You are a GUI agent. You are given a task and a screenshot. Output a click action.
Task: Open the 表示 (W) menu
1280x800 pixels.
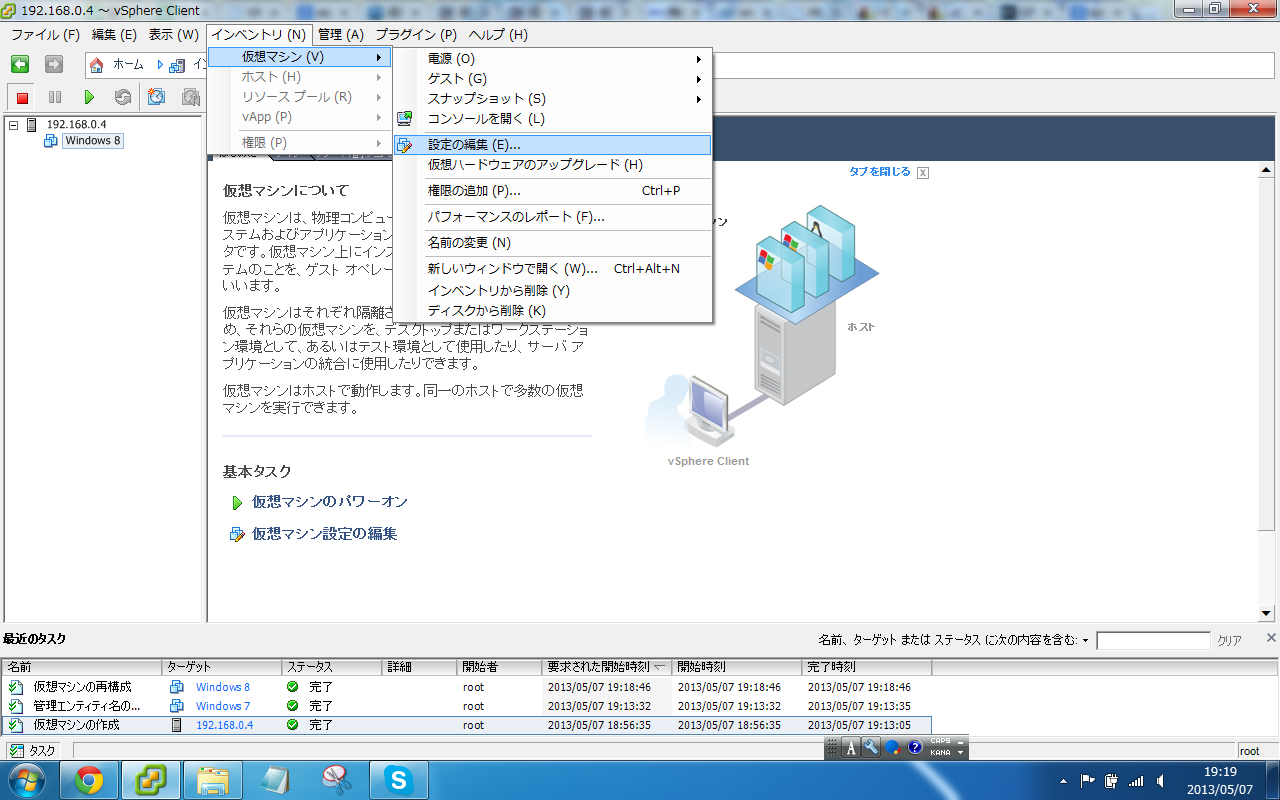point(173,34)
